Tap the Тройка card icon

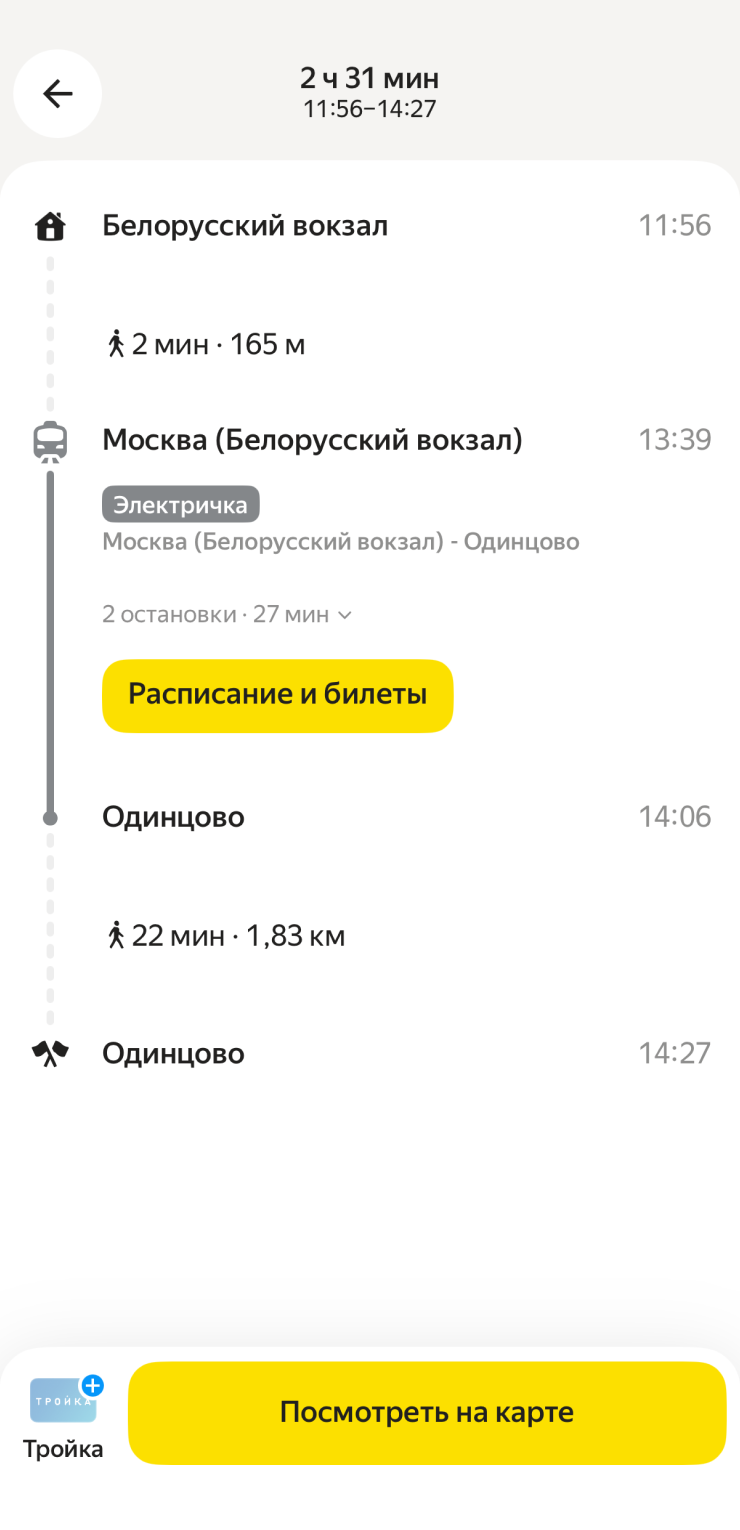(x=63, y=1400)
